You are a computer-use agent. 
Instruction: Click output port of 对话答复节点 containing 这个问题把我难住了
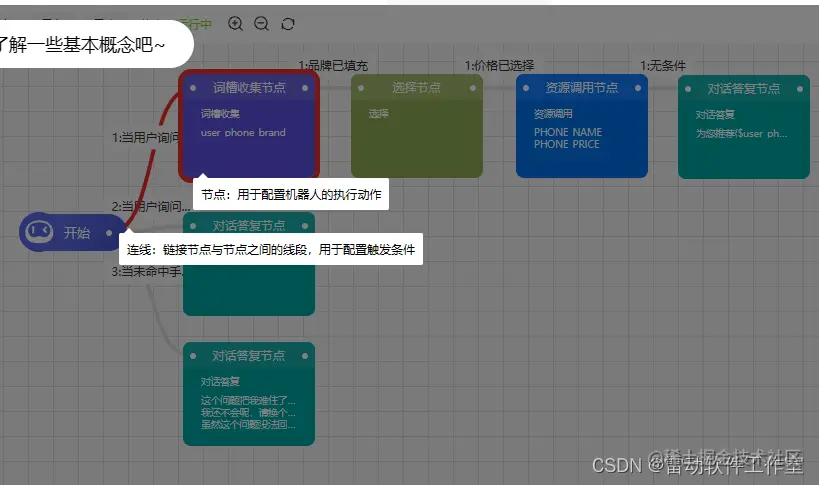tap(305, 356)
